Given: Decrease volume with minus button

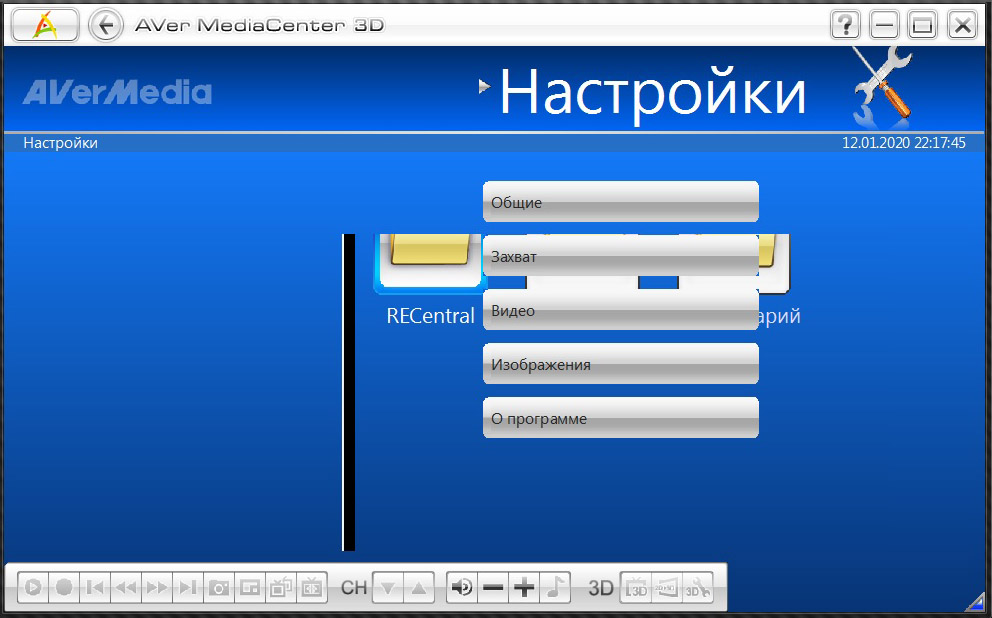Looking at the screenshot, I should click(493, 587).
